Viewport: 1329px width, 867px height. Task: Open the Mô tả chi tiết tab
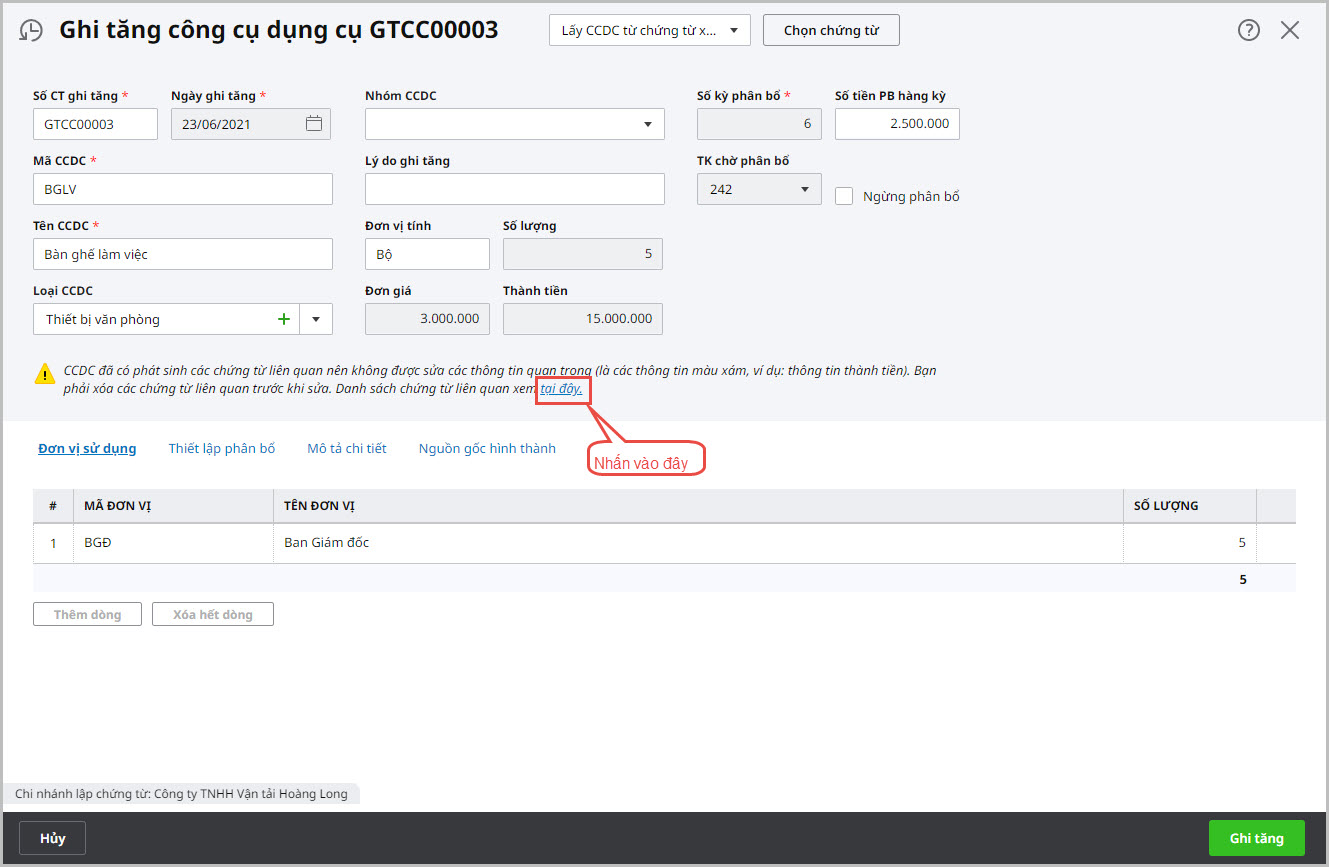[346, 448]
